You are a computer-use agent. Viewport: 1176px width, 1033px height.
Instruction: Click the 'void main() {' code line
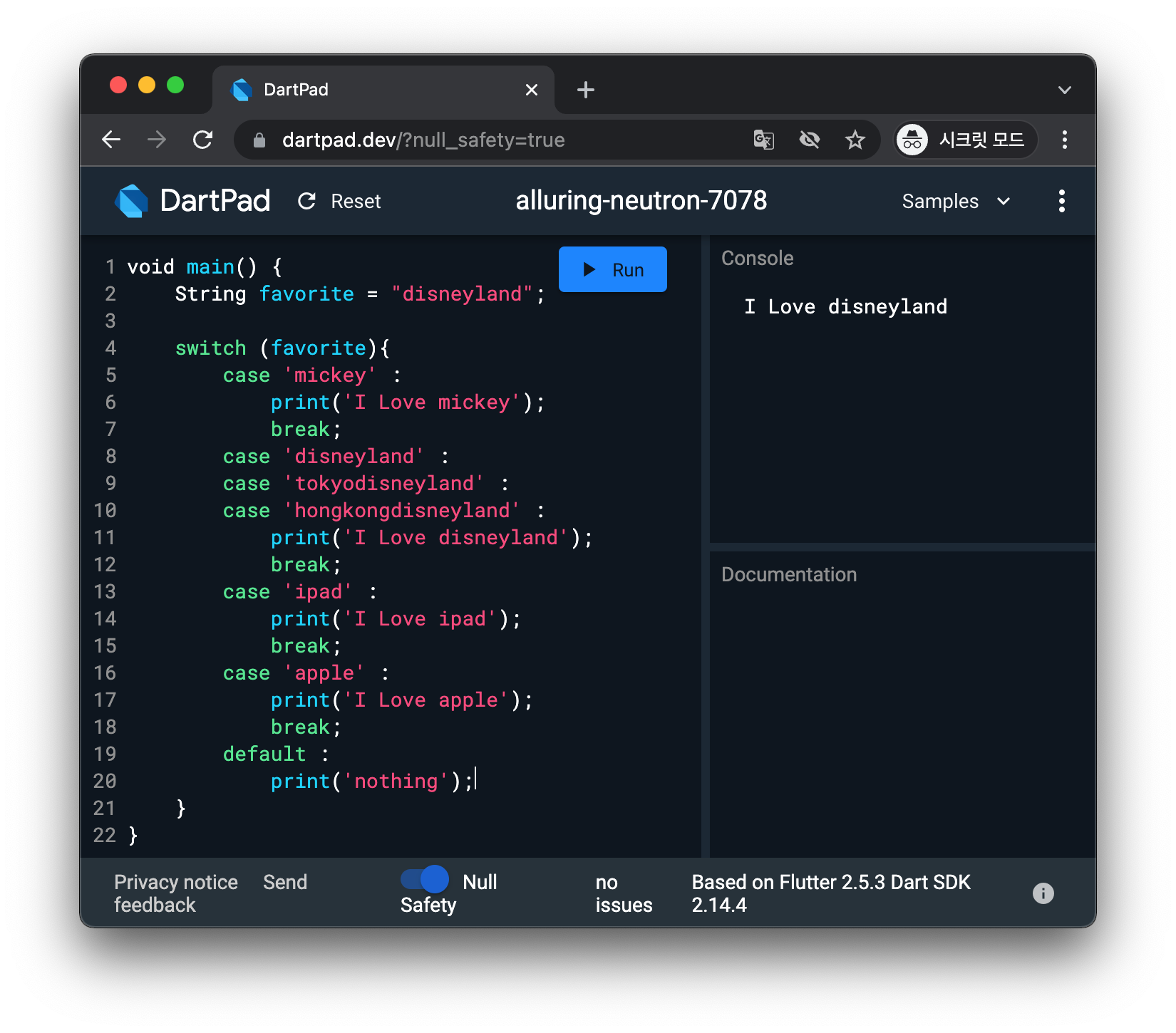pyautogui.click(x=205, y=267)
